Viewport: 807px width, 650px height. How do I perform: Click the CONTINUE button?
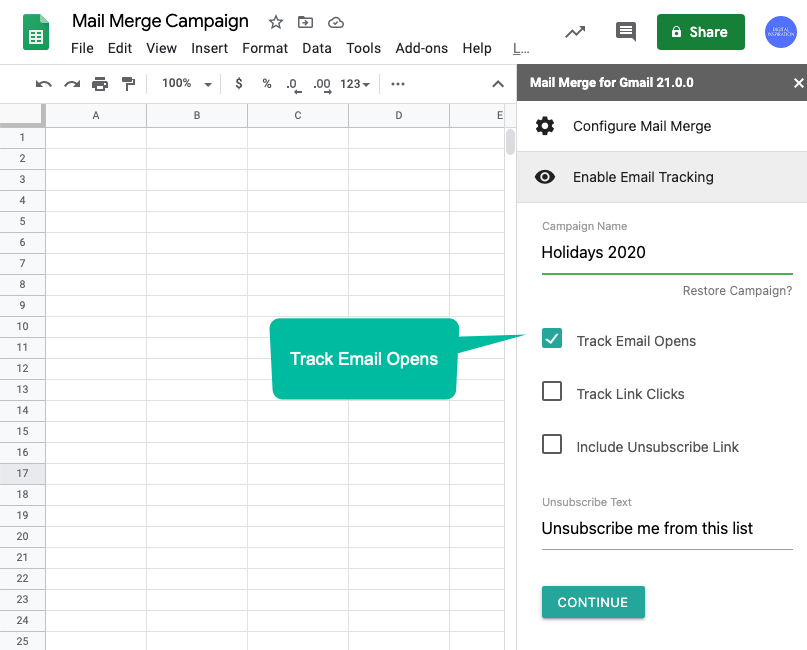pyautogui.click(x=593, y=602)
